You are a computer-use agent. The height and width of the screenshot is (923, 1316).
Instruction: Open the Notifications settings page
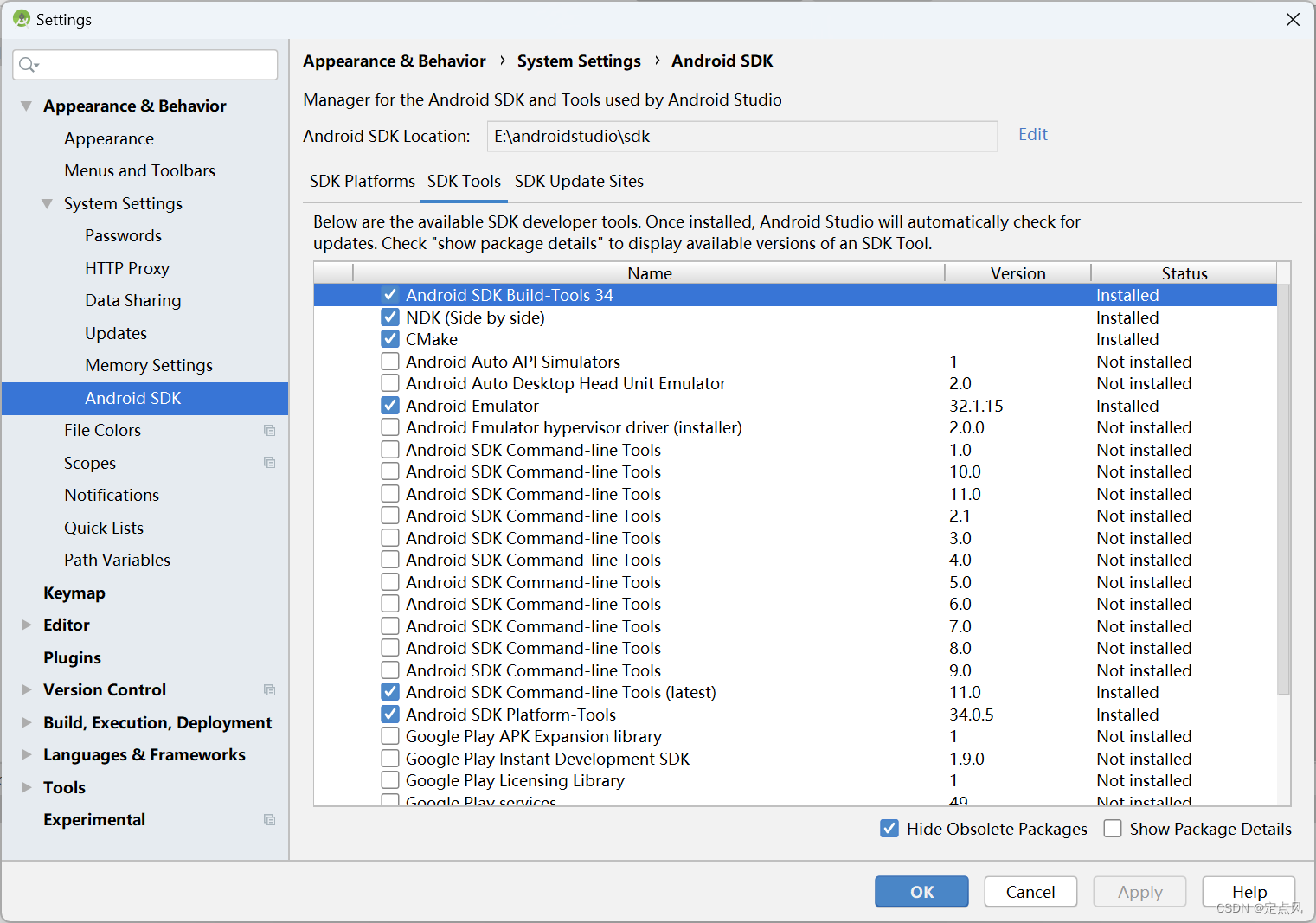(112, 495)
